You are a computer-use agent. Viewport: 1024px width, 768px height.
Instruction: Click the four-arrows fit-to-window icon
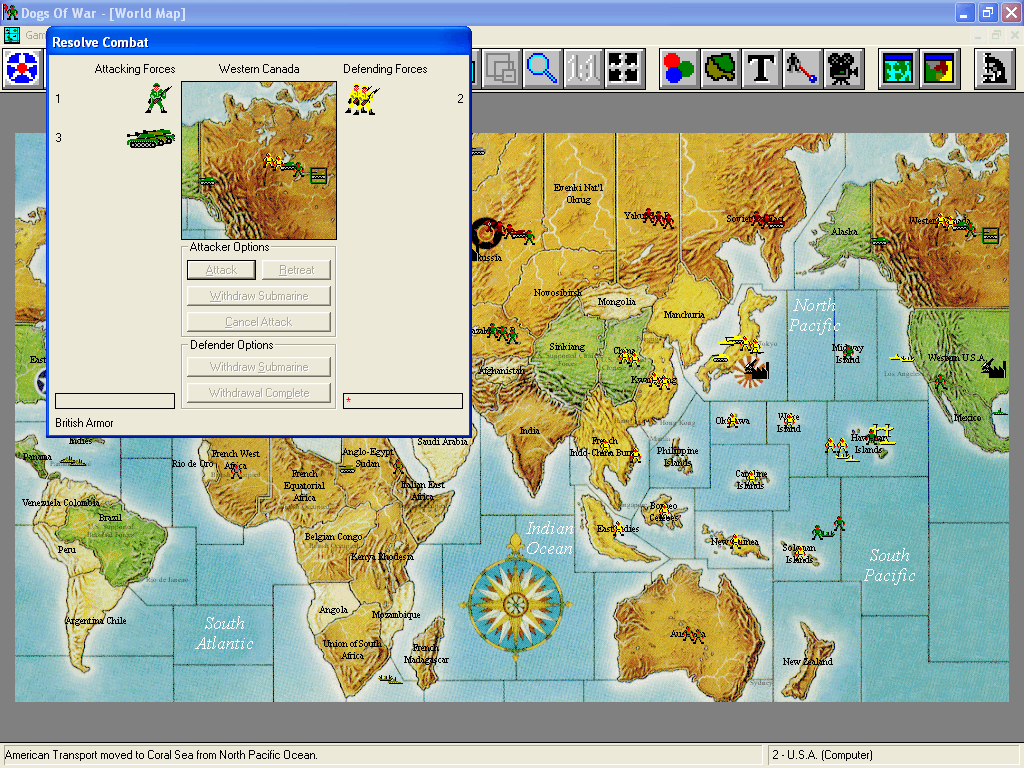pyautogui.click(x=624, y=68)
